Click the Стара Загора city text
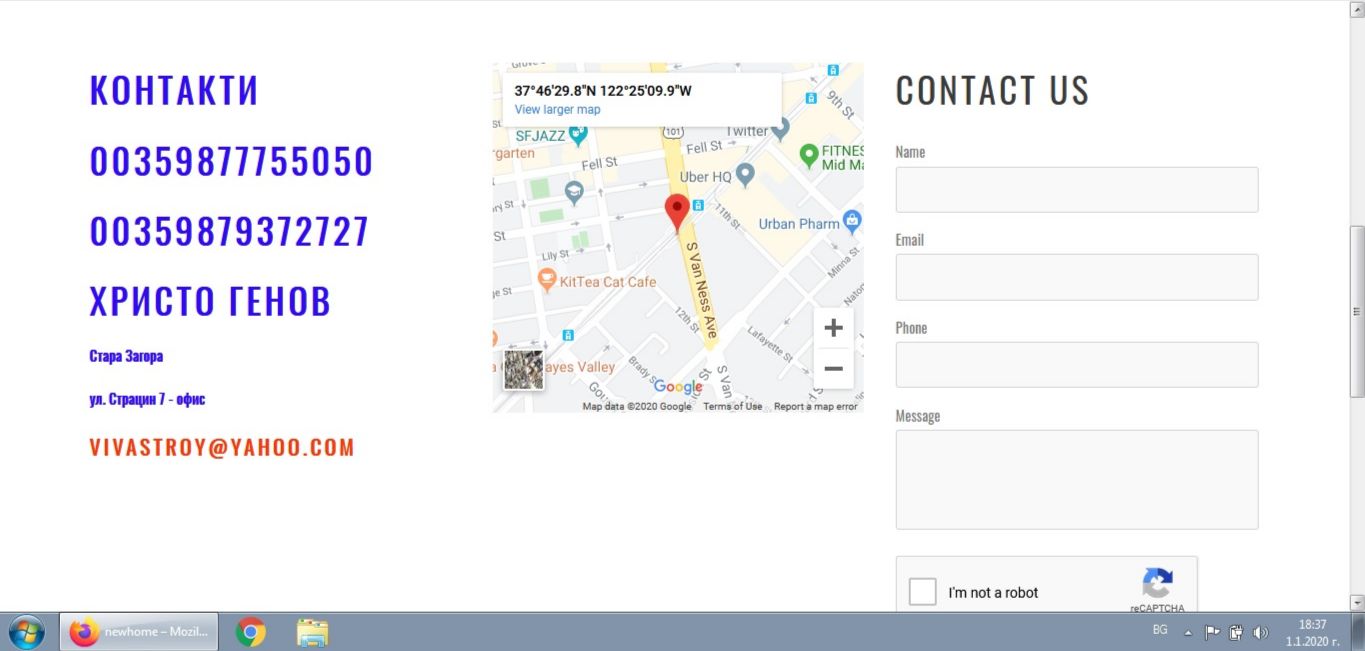Viewport: 1365px width, 651px height. point(126,356)
